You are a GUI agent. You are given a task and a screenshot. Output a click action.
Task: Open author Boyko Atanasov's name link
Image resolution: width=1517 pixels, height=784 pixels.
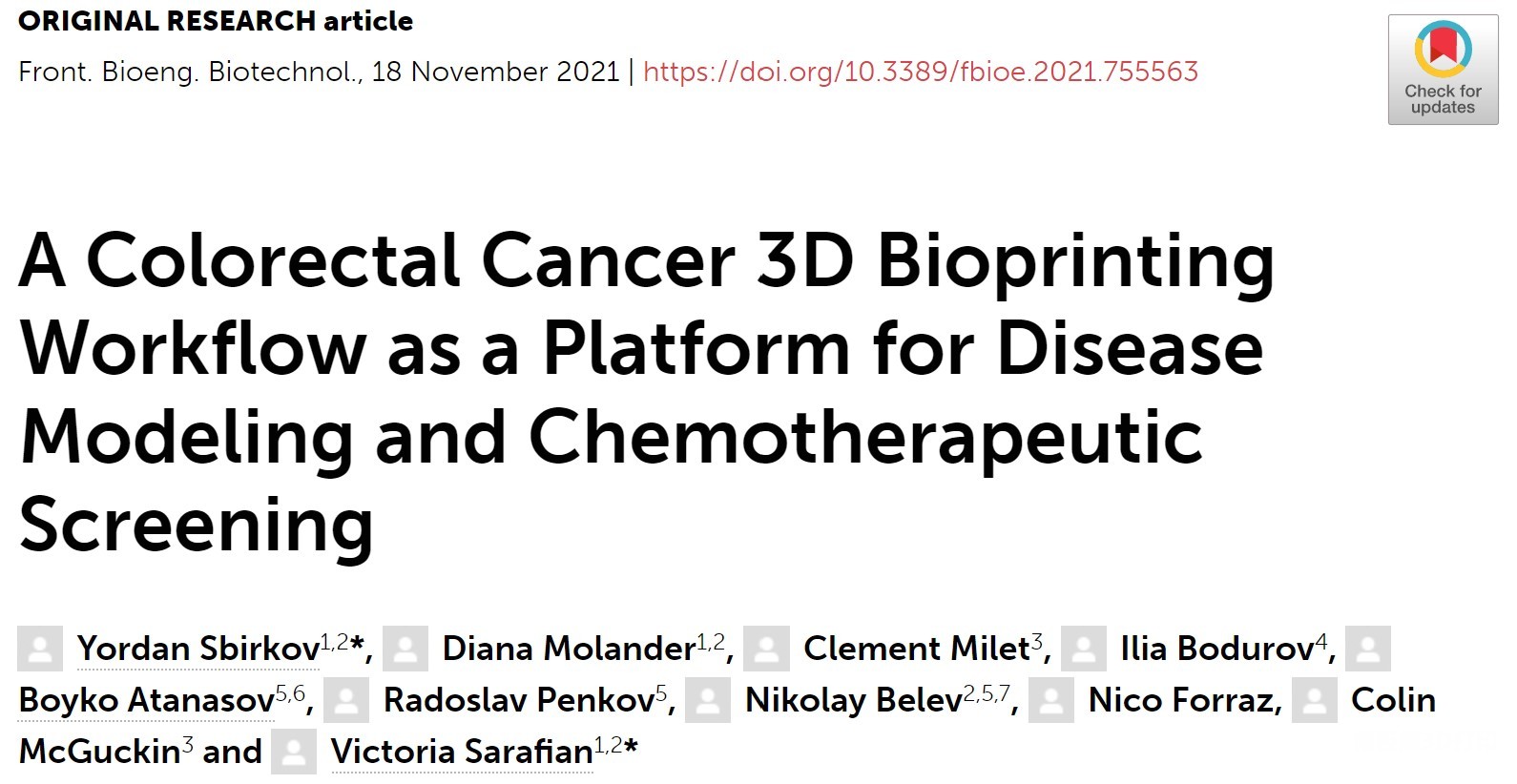[x=147, y=700]
